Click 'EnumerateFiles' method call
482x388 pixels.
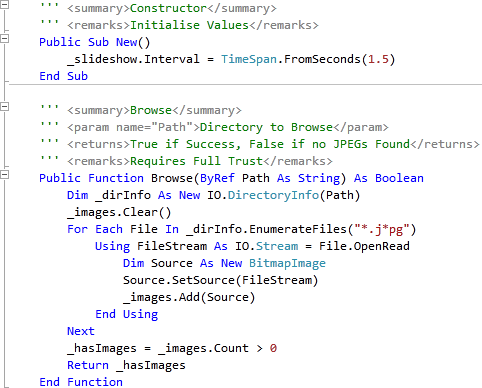[298, 229]
